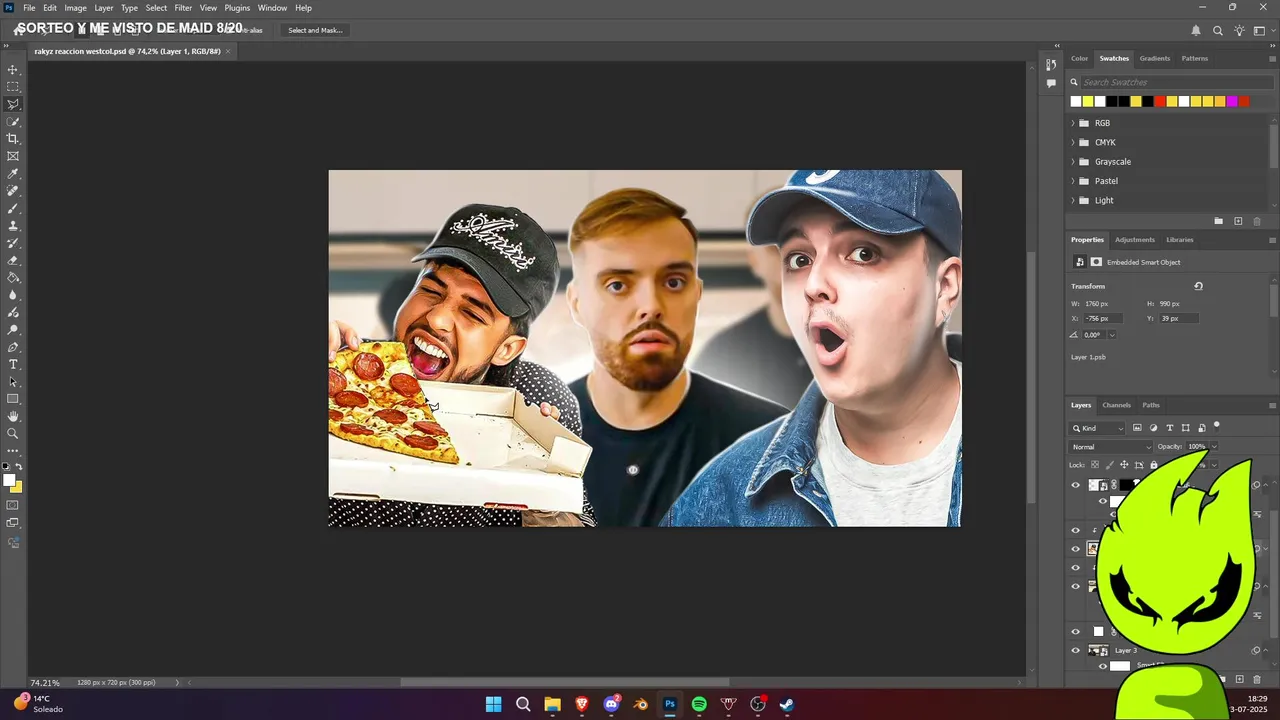Image resolution: width=1280 pixels, height=720 pixels.
Task: Select the Rectangle shape tool
Action: click(x=13, y=399)
